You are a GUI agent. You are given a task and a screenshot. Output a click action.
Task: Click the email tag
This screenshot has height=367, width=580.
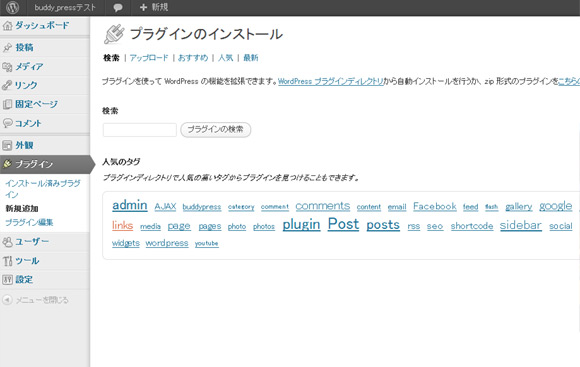point(397,207)
